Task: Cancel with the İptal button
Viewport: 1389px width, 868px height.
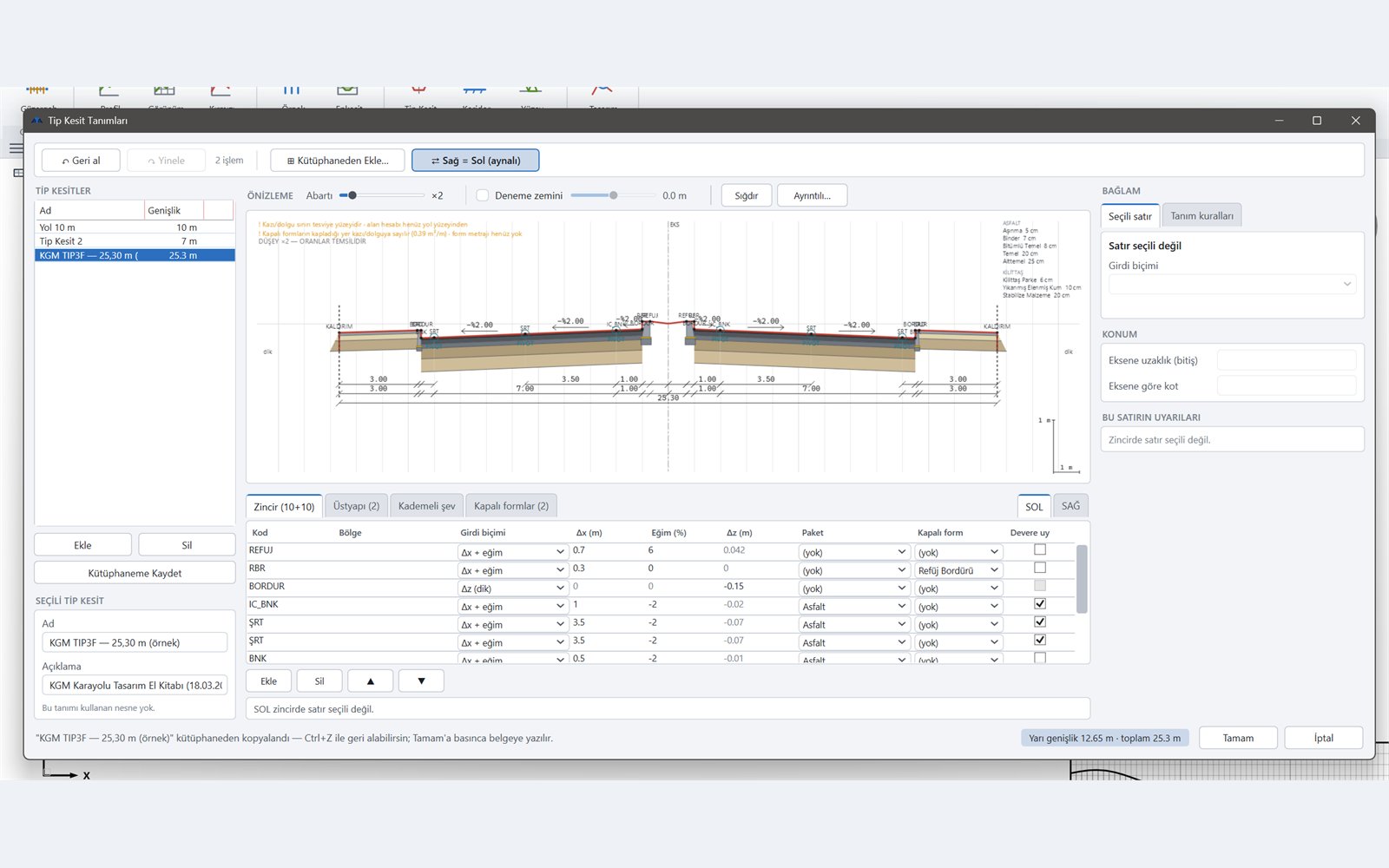Action: tap(1324, 738)
